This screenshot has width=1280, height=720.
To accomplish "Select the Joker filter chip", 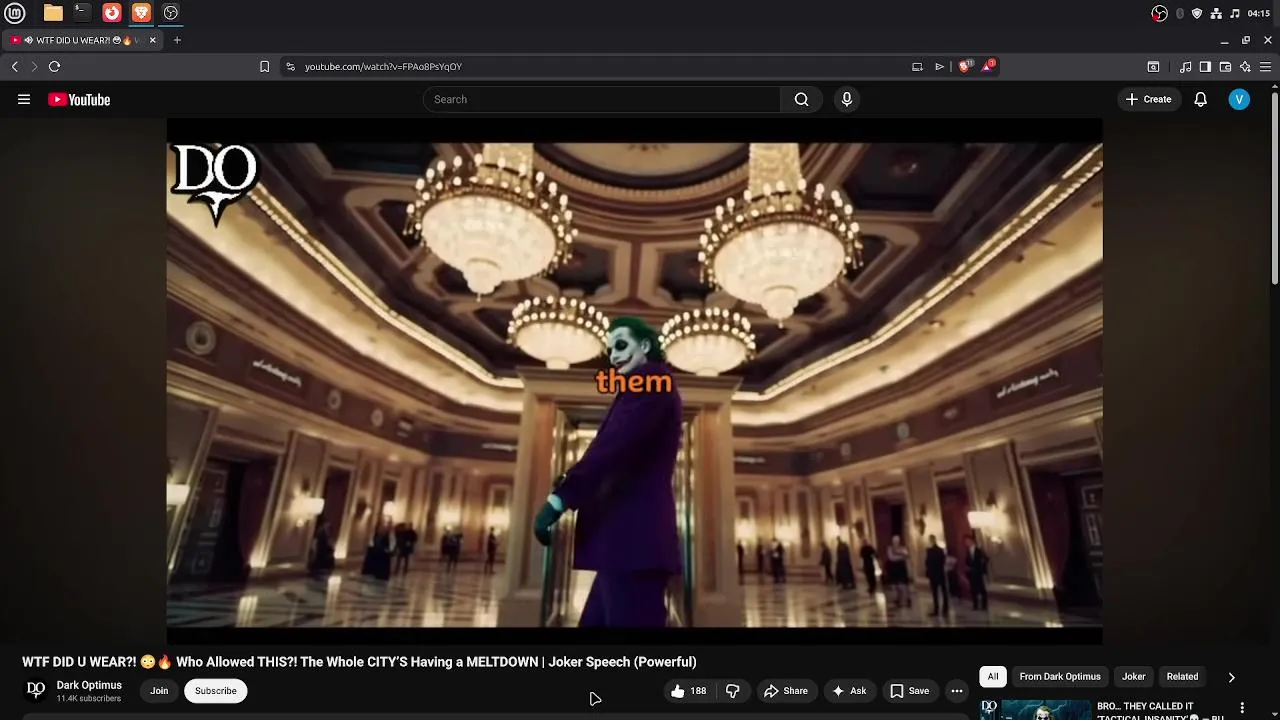I will point(1133,677).
